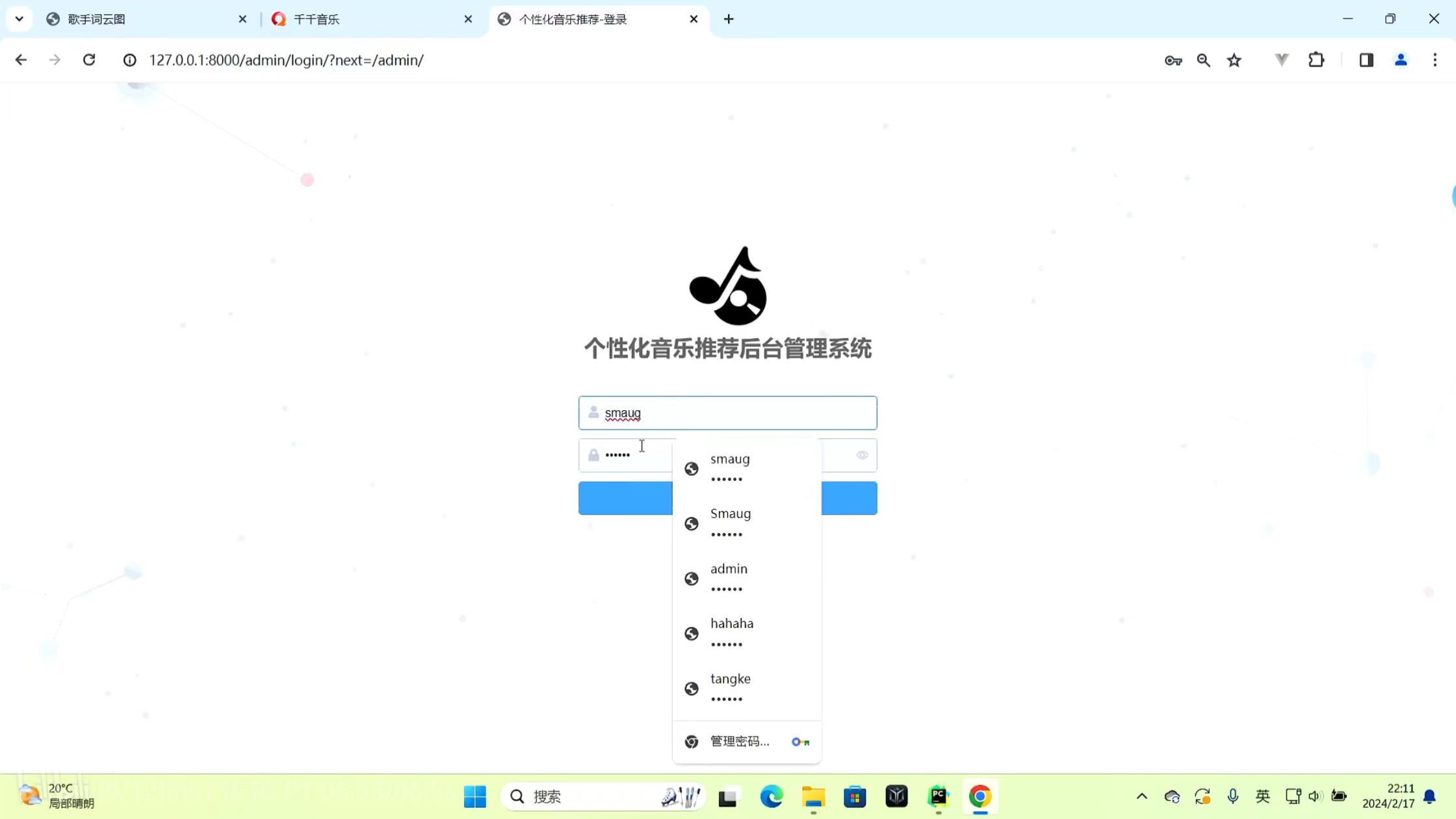Click the address bar URL

coord(287,60)
